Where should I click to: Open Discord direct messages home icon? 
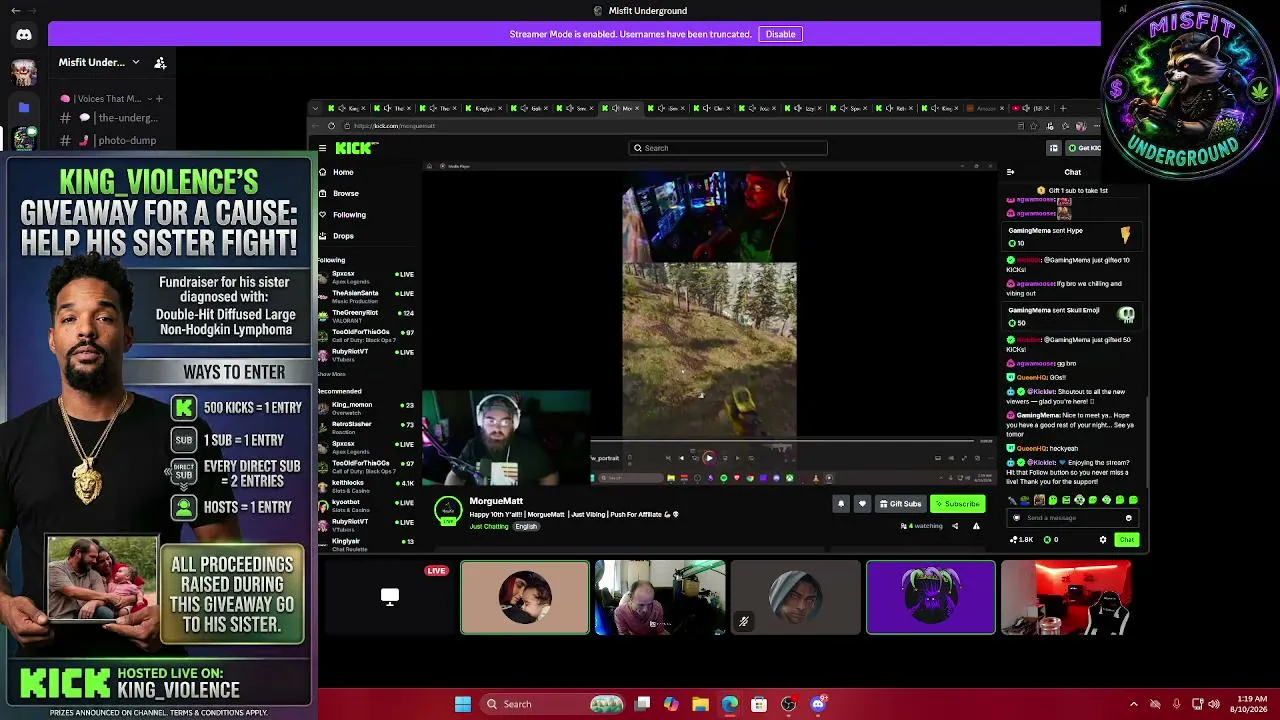(24, 35)
